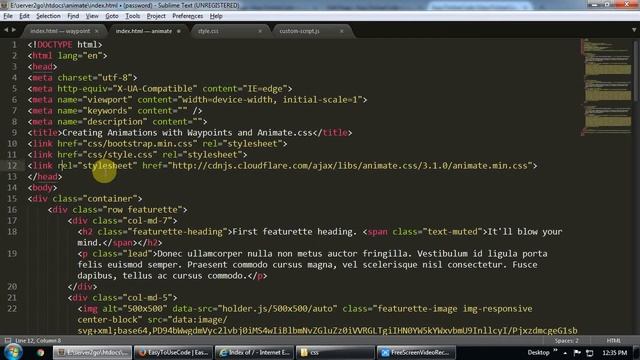
Task: Open the File menu
Action: tap(8, 16)
